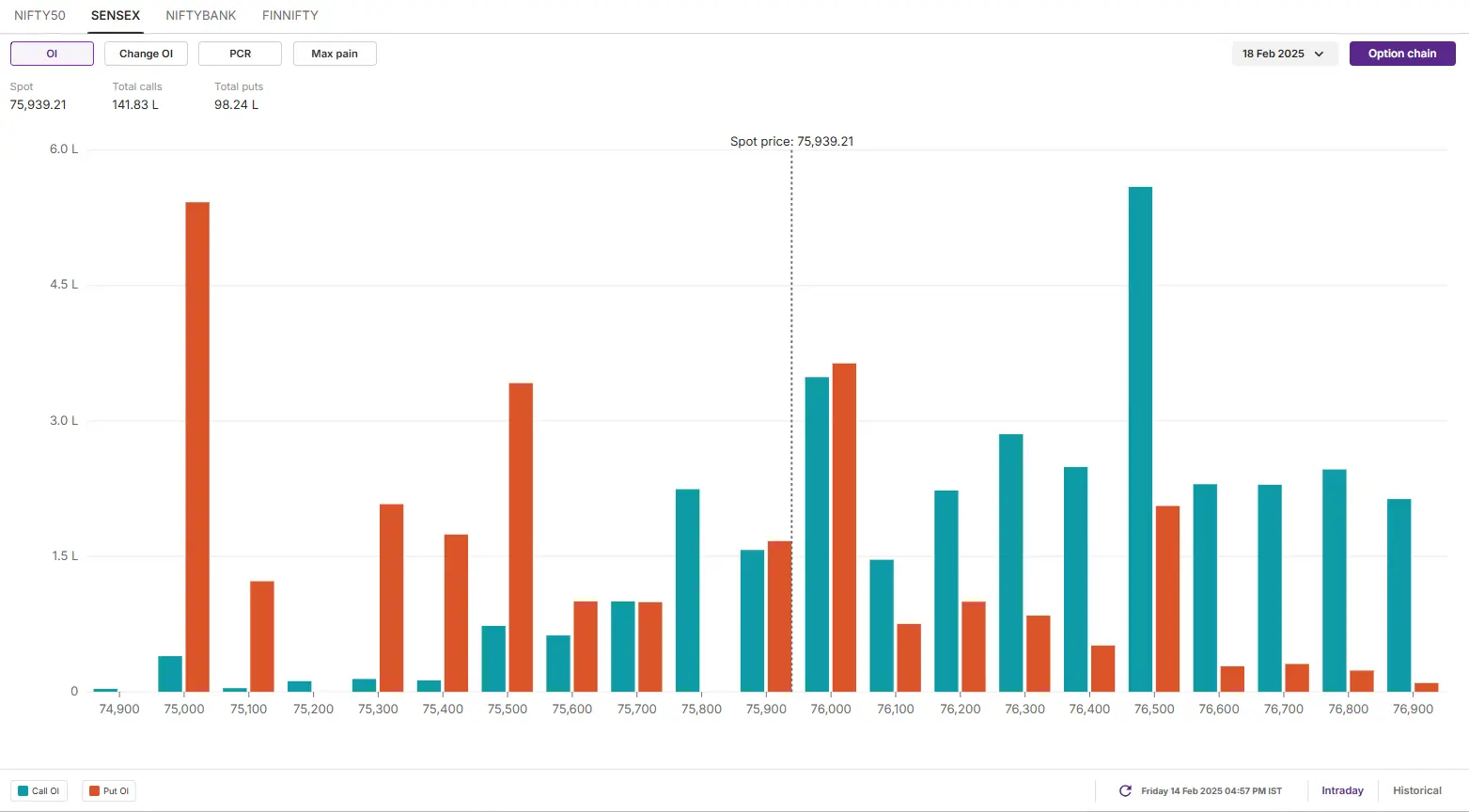Show the Max pain chart

(x=335, y=54)
